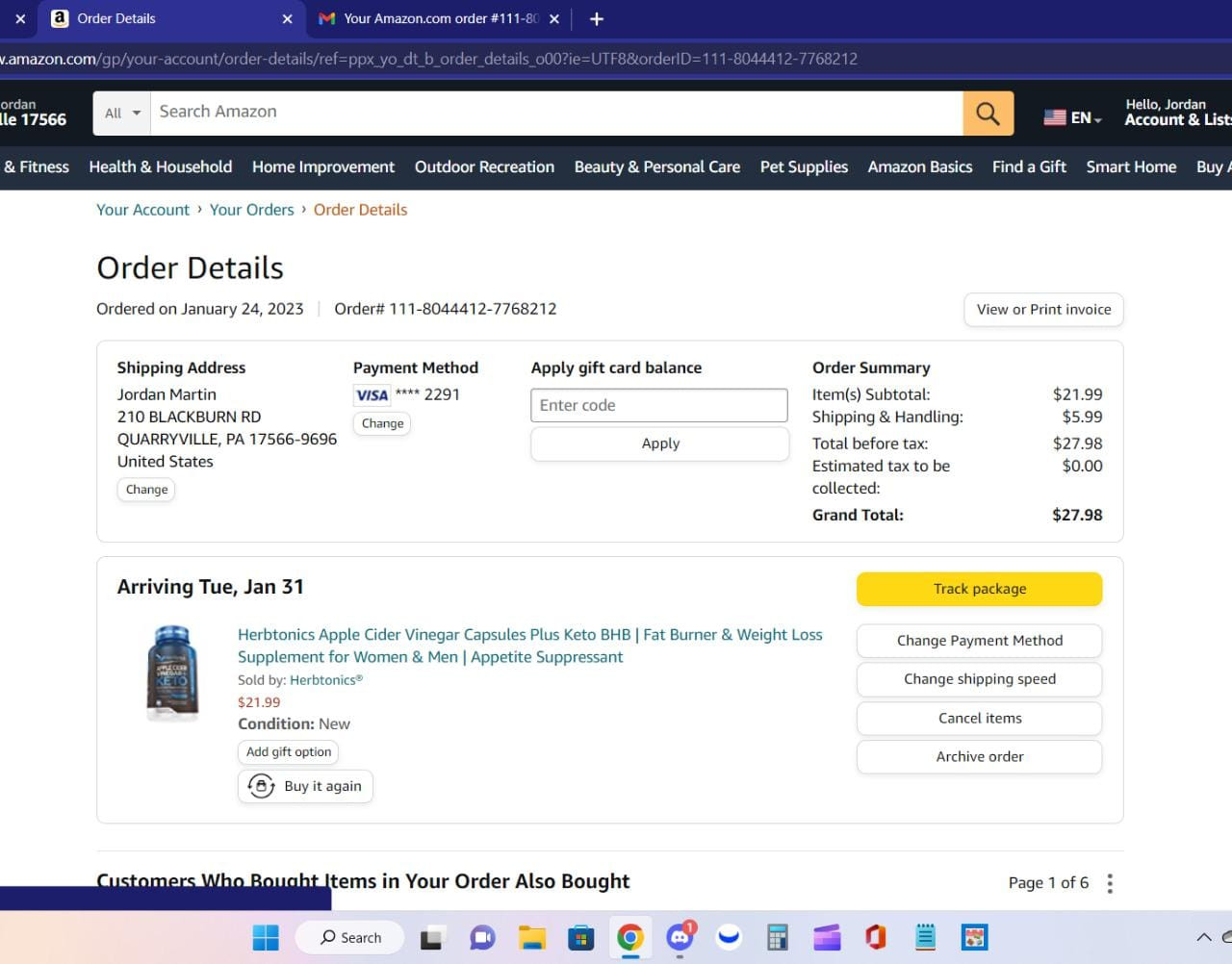Click Change shipping speed button
Screen dimensions: 1232x964
(979, 679)
